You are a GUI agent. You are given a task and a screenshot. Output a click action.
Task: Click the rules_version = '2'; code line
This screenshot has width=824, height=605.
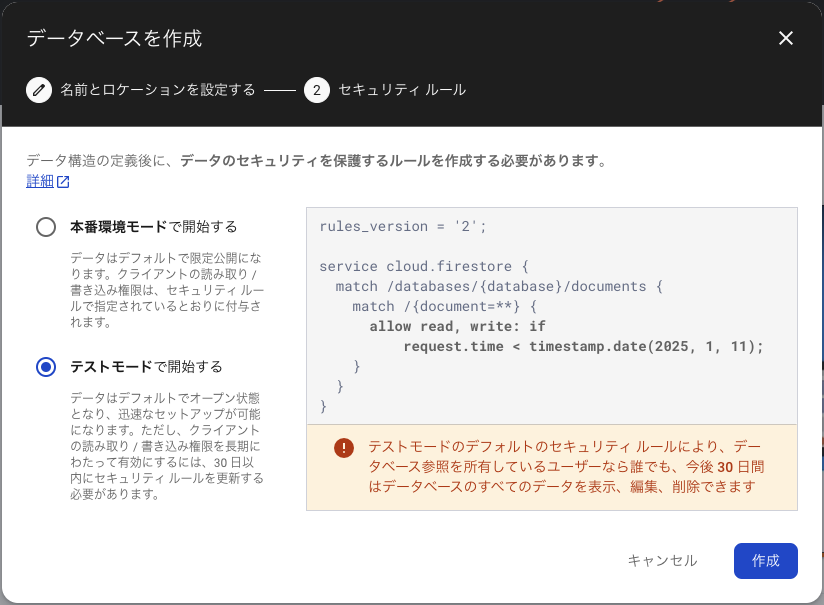(x=403, y=227)
